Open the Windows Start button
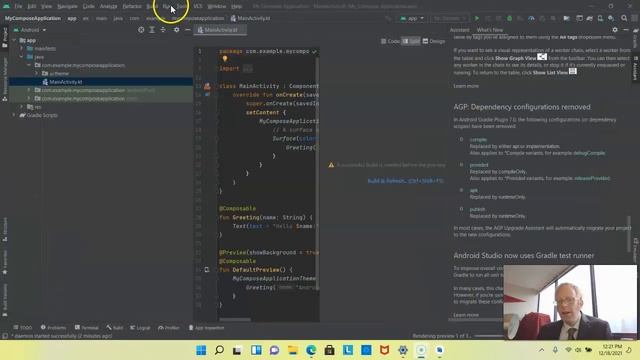 (x=201, y=350)
